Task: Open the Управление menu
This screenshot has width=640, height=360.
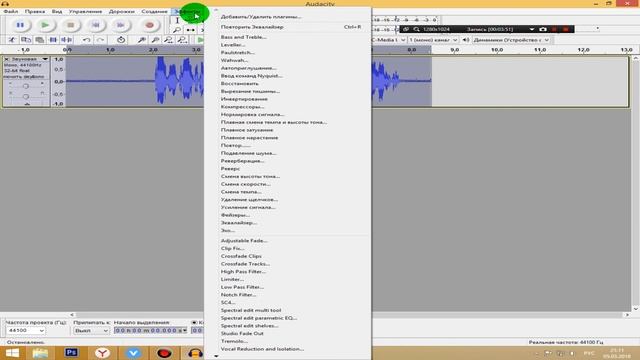Action: (x=85, y=11)
